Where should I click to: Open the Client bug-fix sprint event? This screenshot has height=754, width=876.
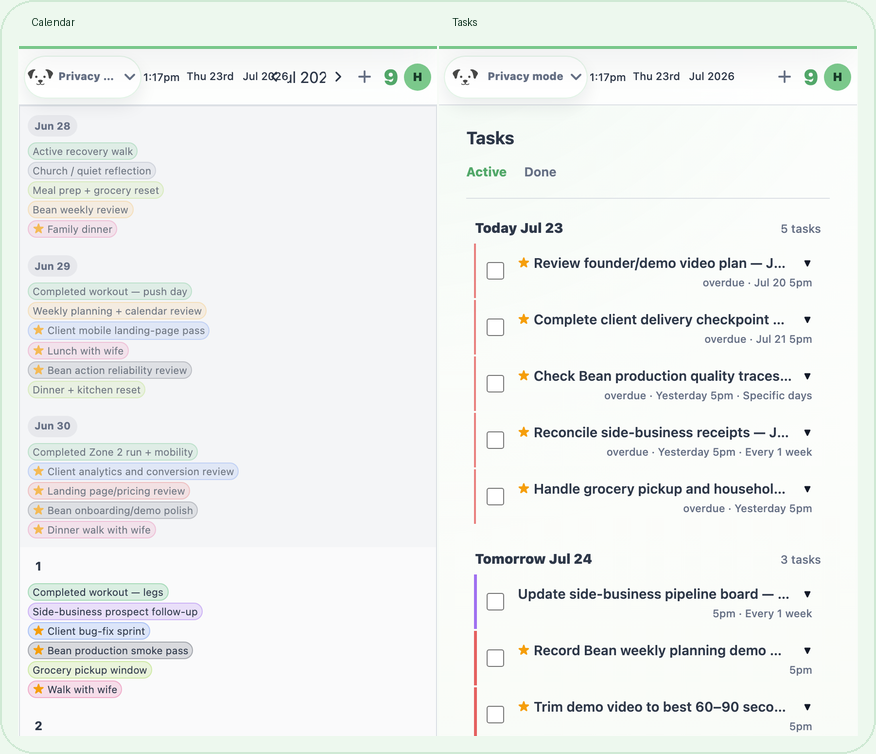[x=89, y=631]
